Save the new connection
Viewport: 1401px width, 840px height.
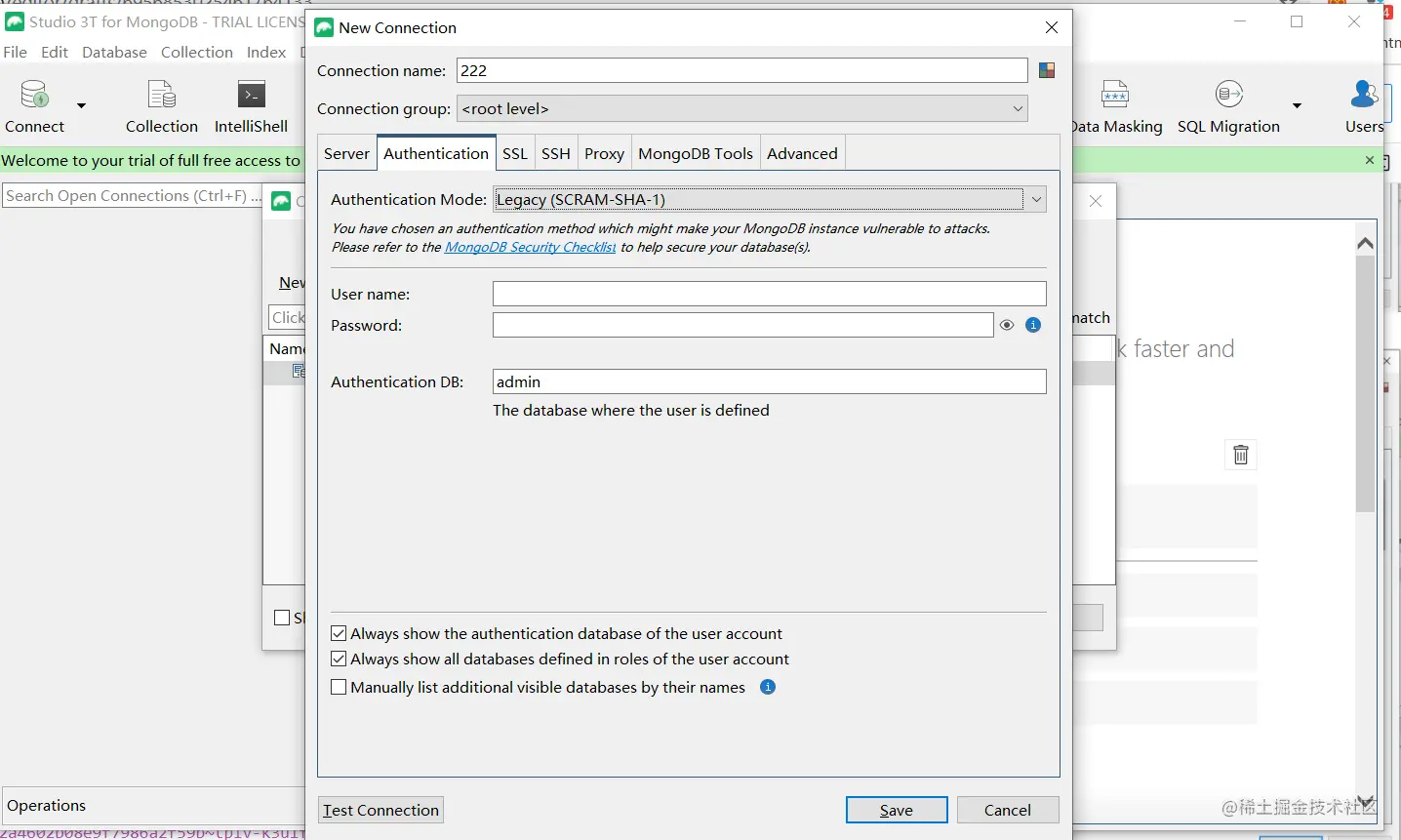[x=897, y=810]
